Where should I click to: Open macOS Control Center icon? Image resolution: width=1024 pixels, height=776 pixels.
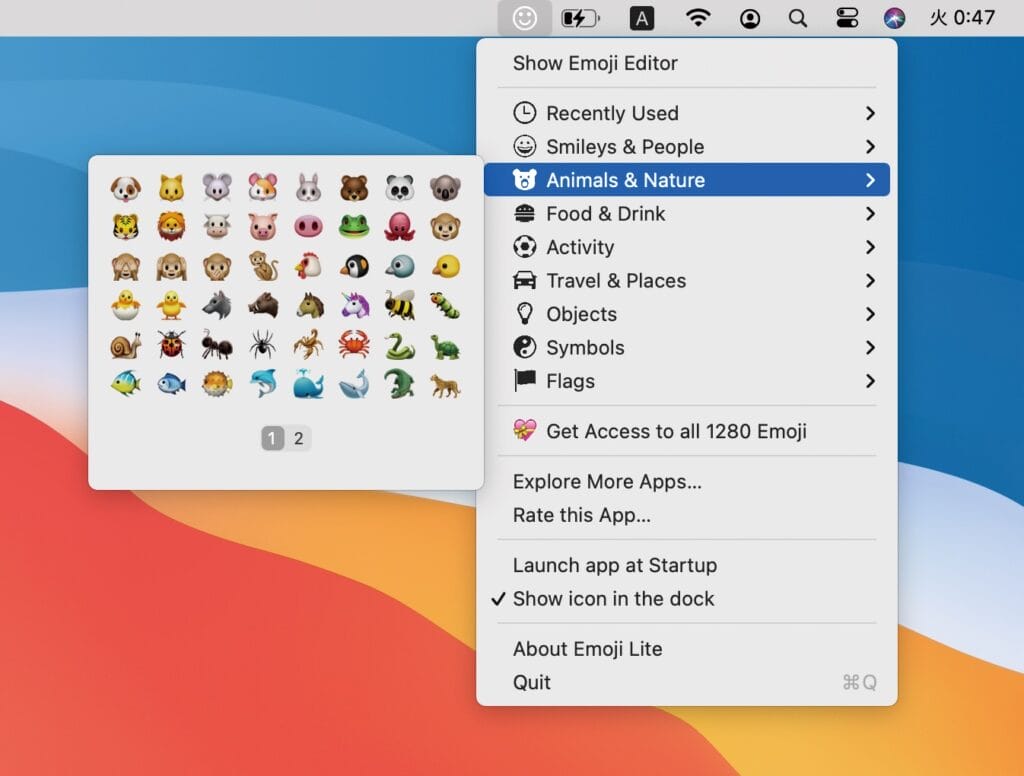click(x=846, y=18)
